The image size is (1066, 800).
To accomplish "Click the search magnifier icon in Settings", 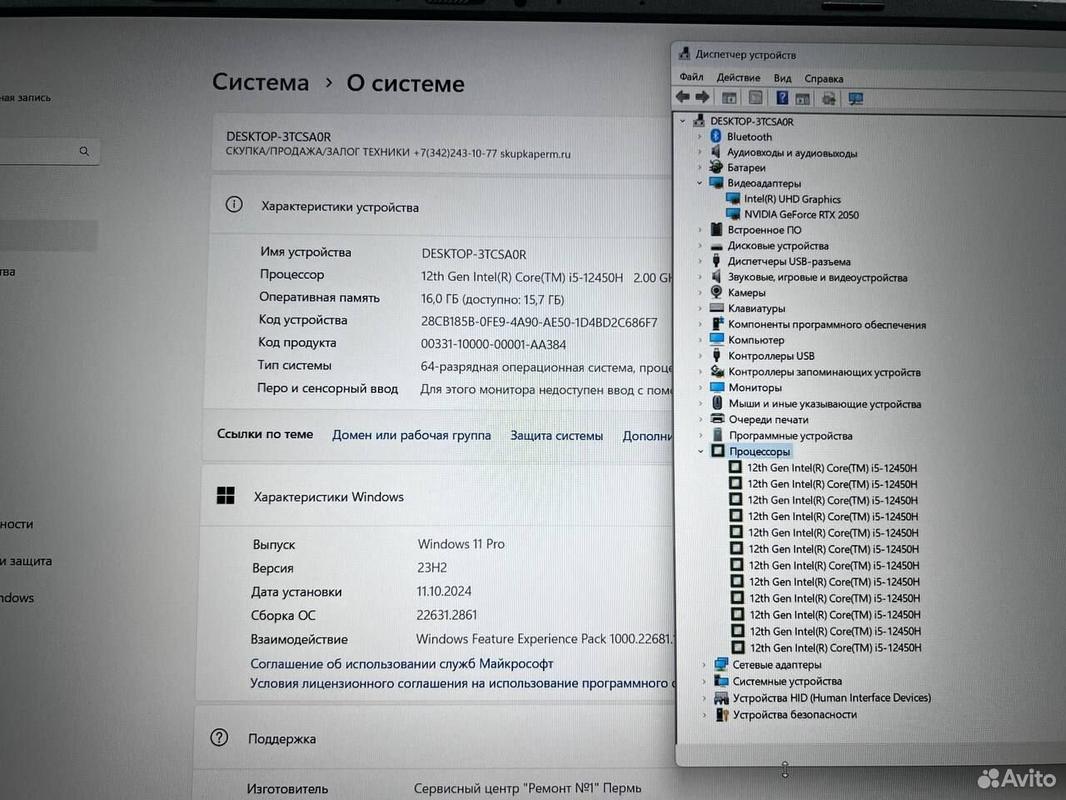I will point(84,151).
